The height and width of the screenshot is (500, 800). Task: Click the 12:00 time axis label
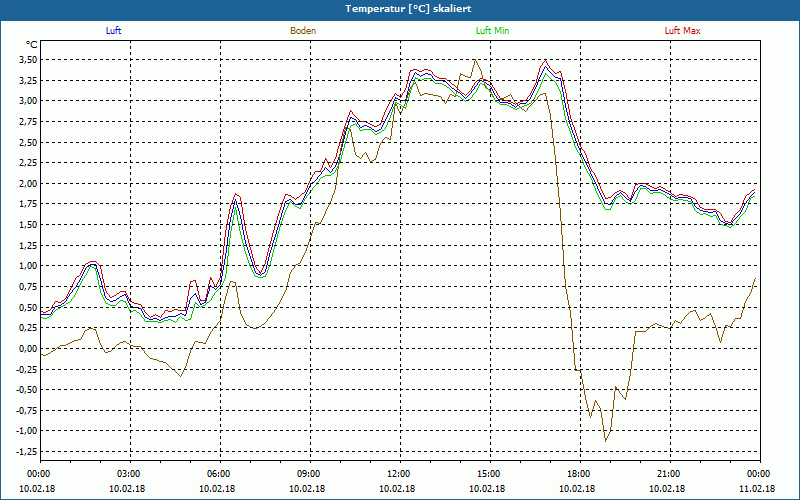click(397, 474)
